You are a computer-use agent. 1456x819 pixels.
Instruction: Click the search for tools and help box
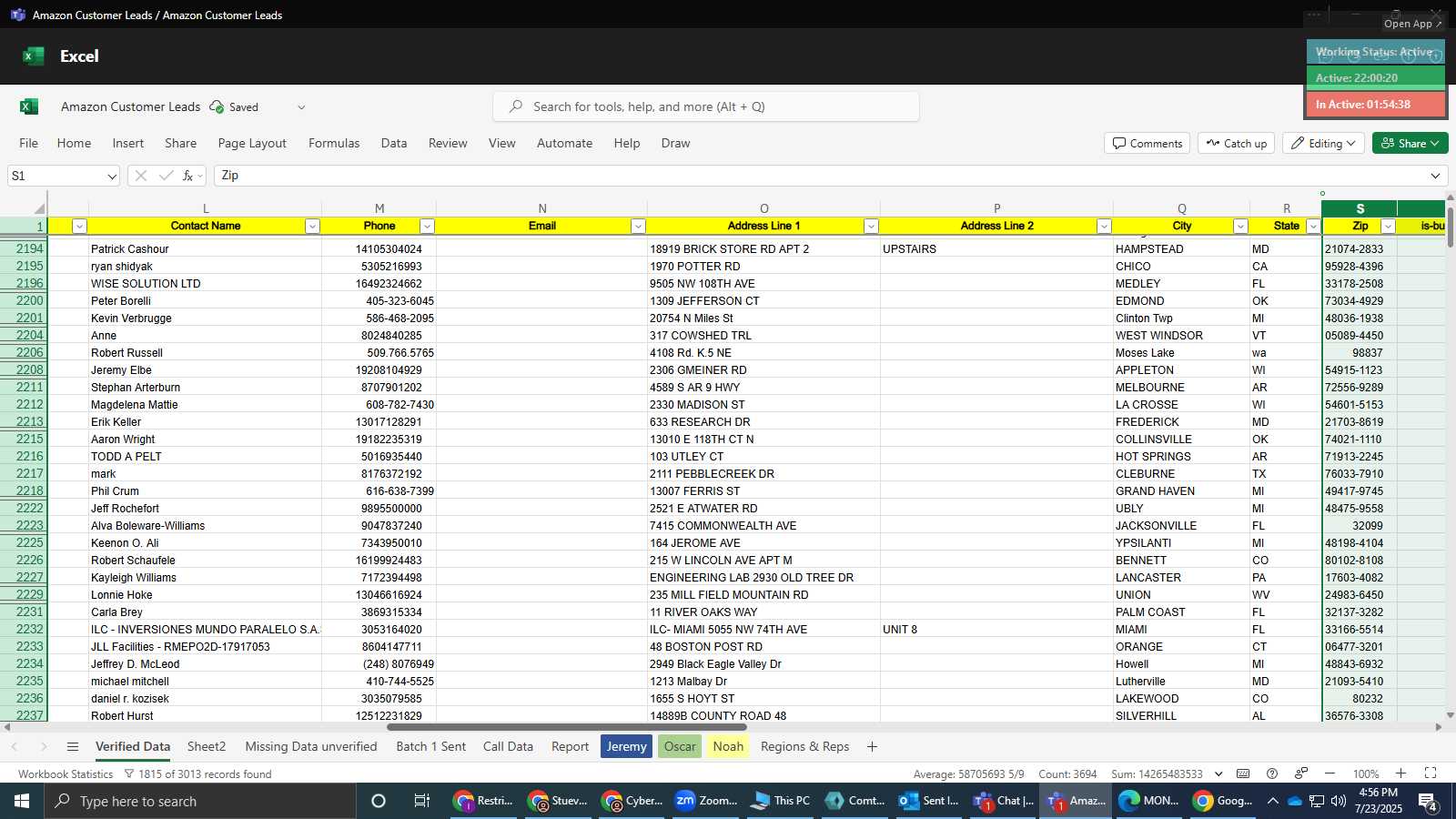(x=706, y=106)
